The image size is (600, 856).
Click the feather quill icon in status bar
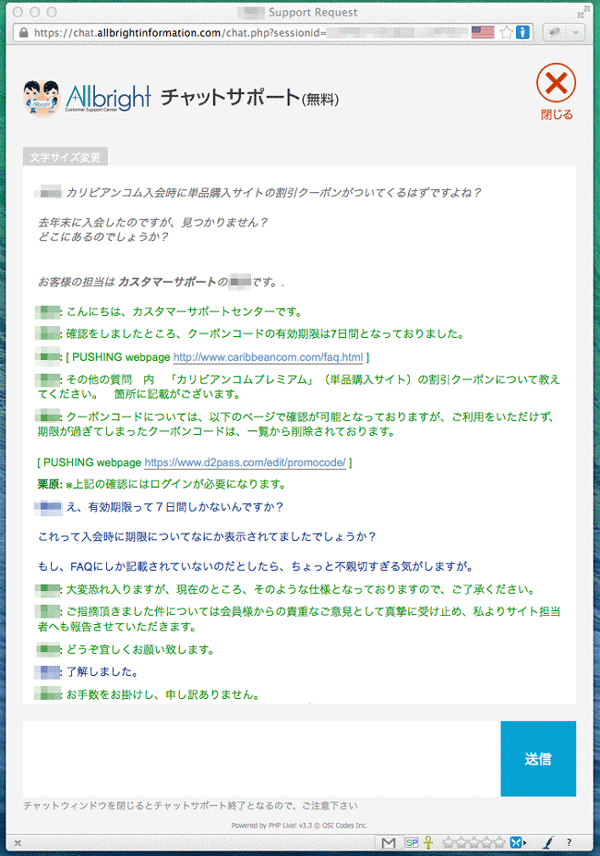548,843
